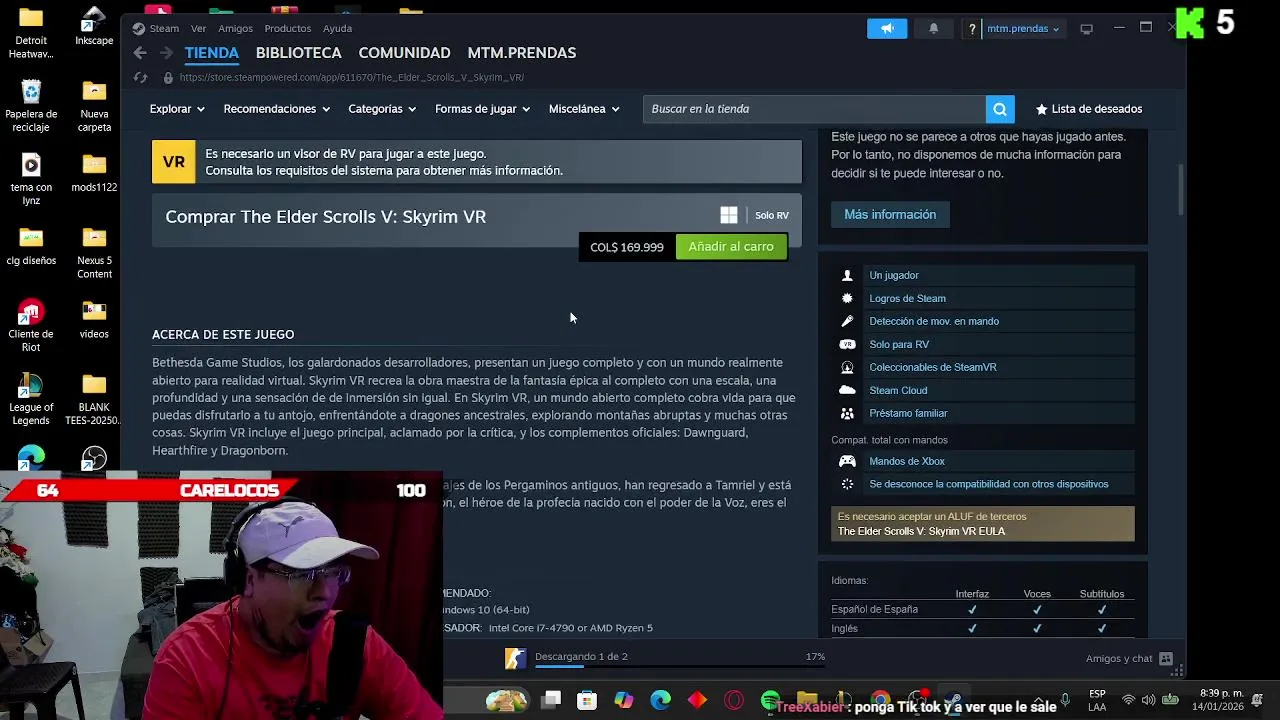Open Microsoft Store from the taskbar
Viewport: 1280px width, 720px height.
(587, 701)
